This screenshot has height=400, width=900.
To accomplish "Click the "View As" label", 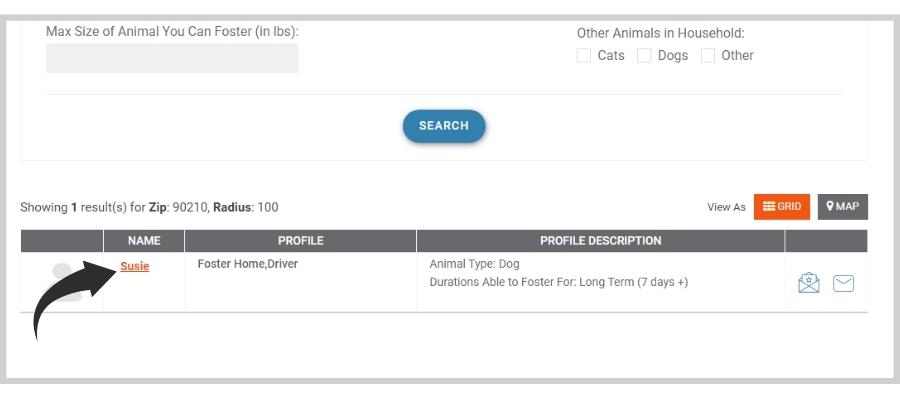I will [x=726, y=207].
